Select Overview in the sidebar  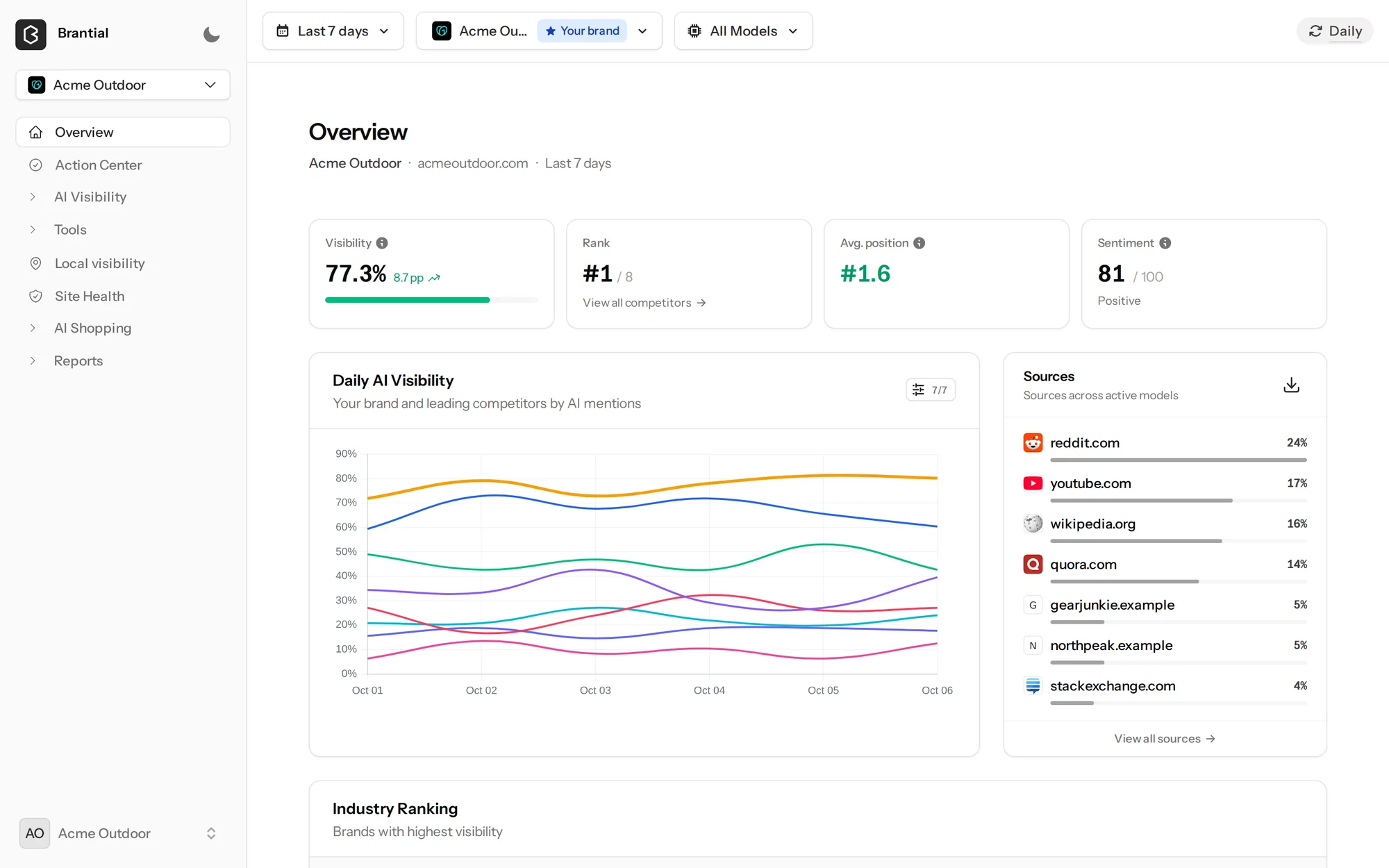click(x=123, y=132)
